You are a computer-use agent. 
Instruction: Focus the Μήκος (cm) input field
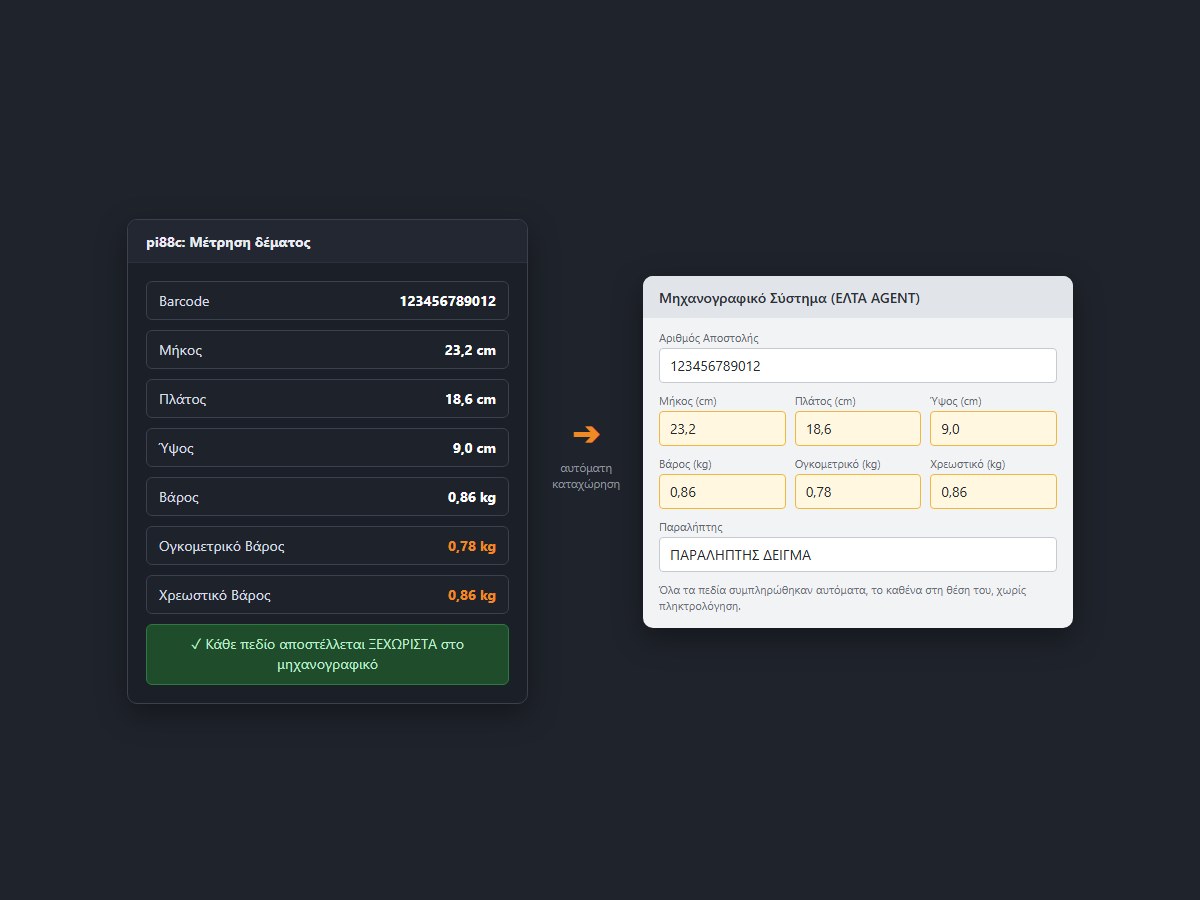tap(722, 429)
